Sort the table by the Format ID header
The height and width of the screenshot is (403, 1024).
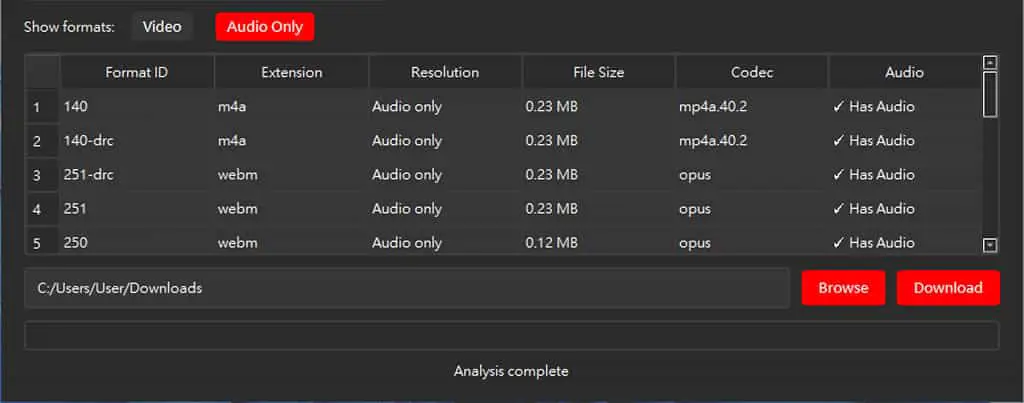point(137,73)
